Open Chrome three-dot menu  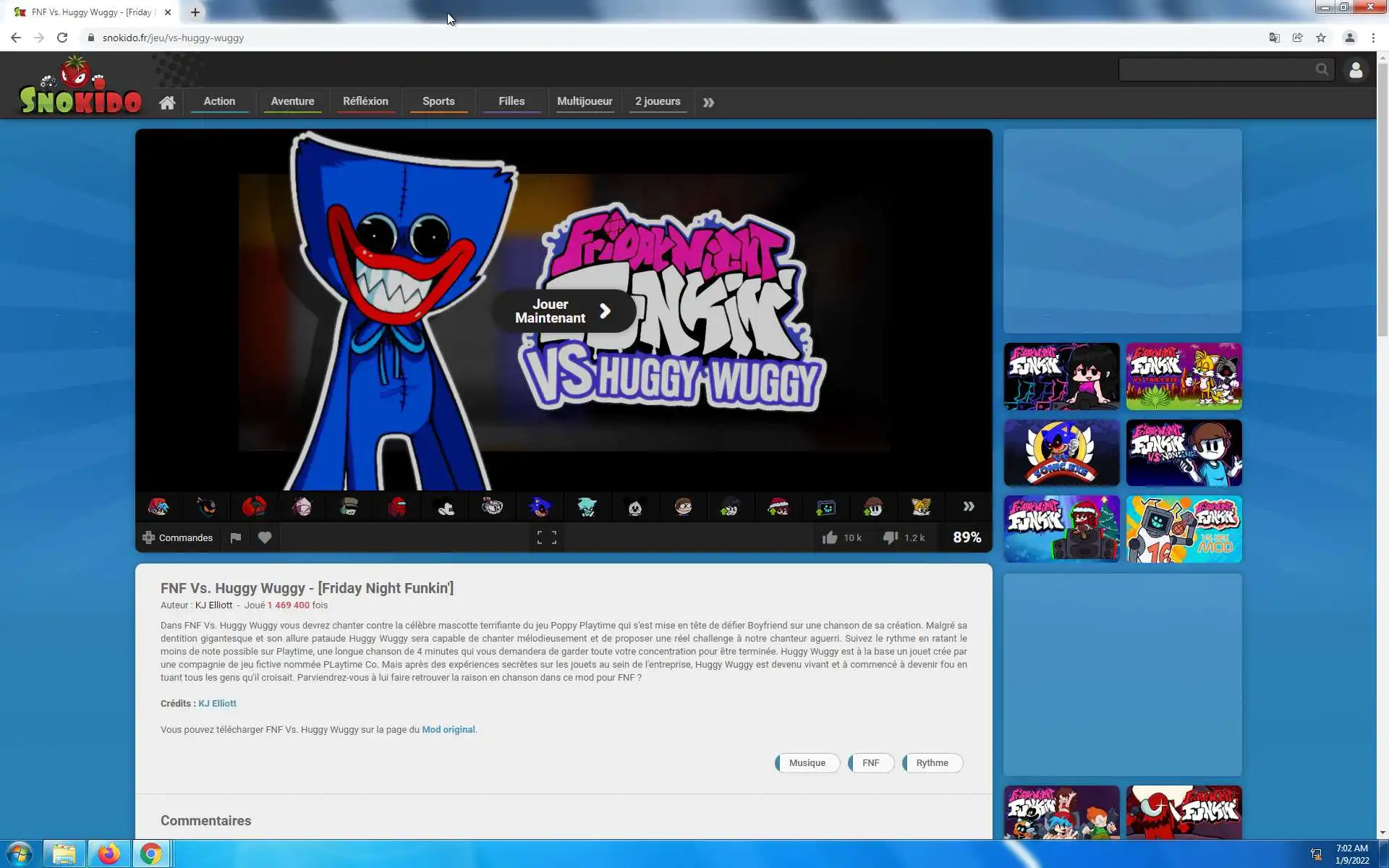coord(1373,38)
